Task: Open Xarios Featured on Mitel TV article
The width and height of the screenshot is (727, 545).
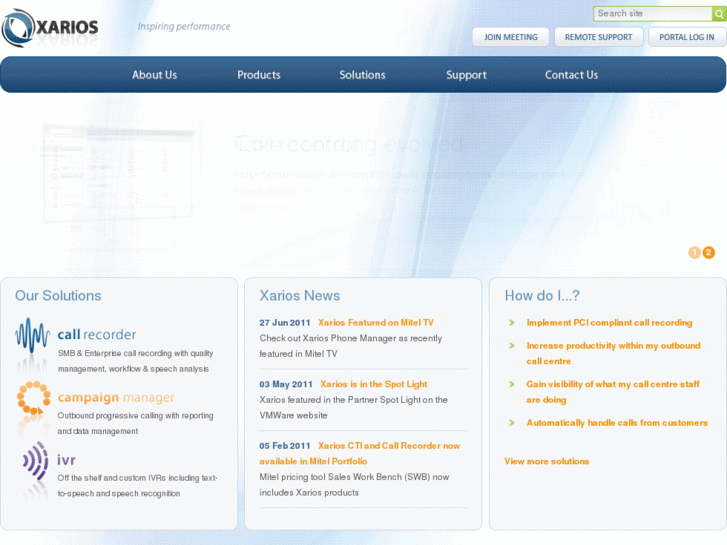Action: point(376,323)
